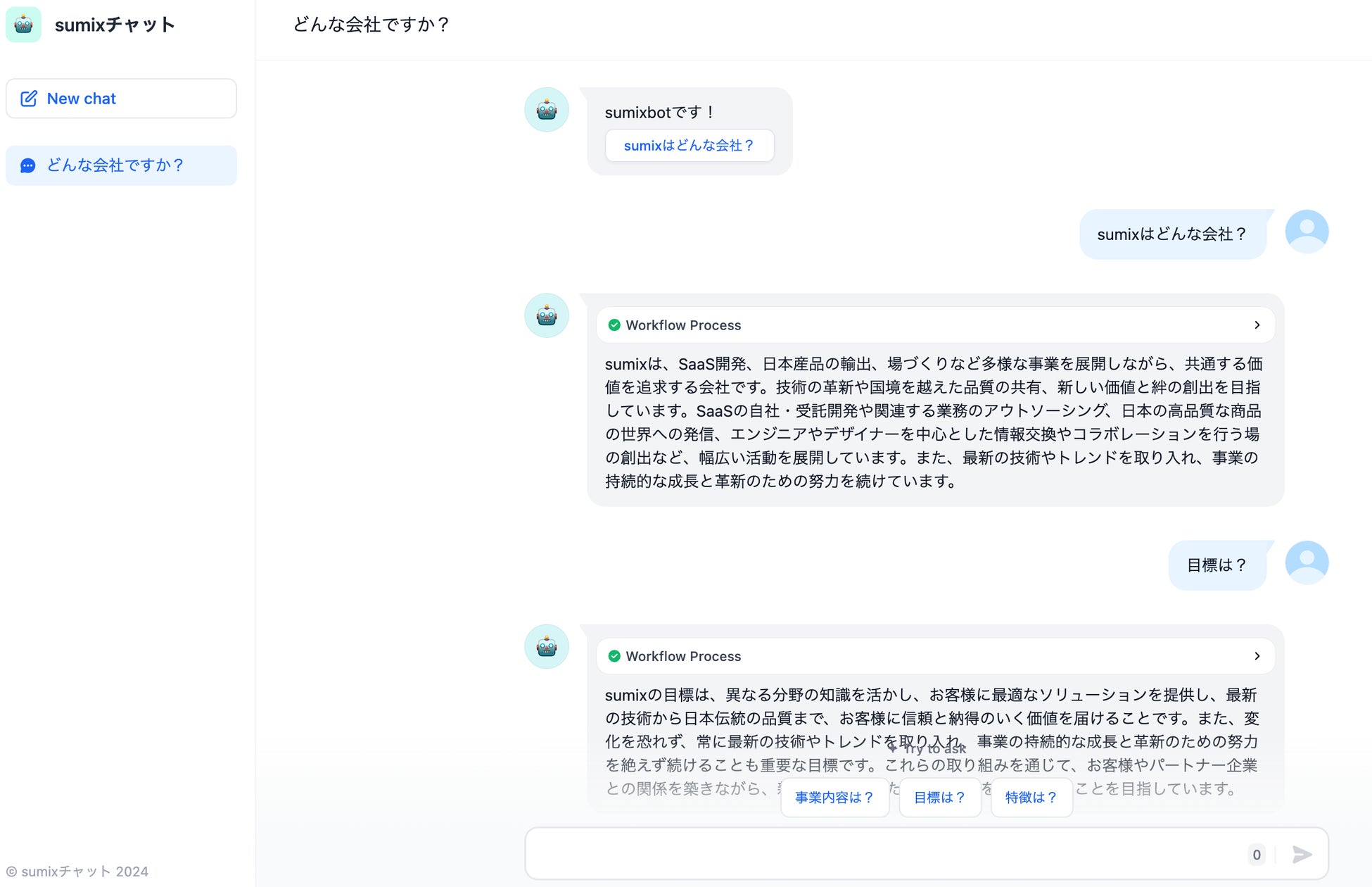Click the user avatar next to 目標は？ message

(x=1307, y=562)
